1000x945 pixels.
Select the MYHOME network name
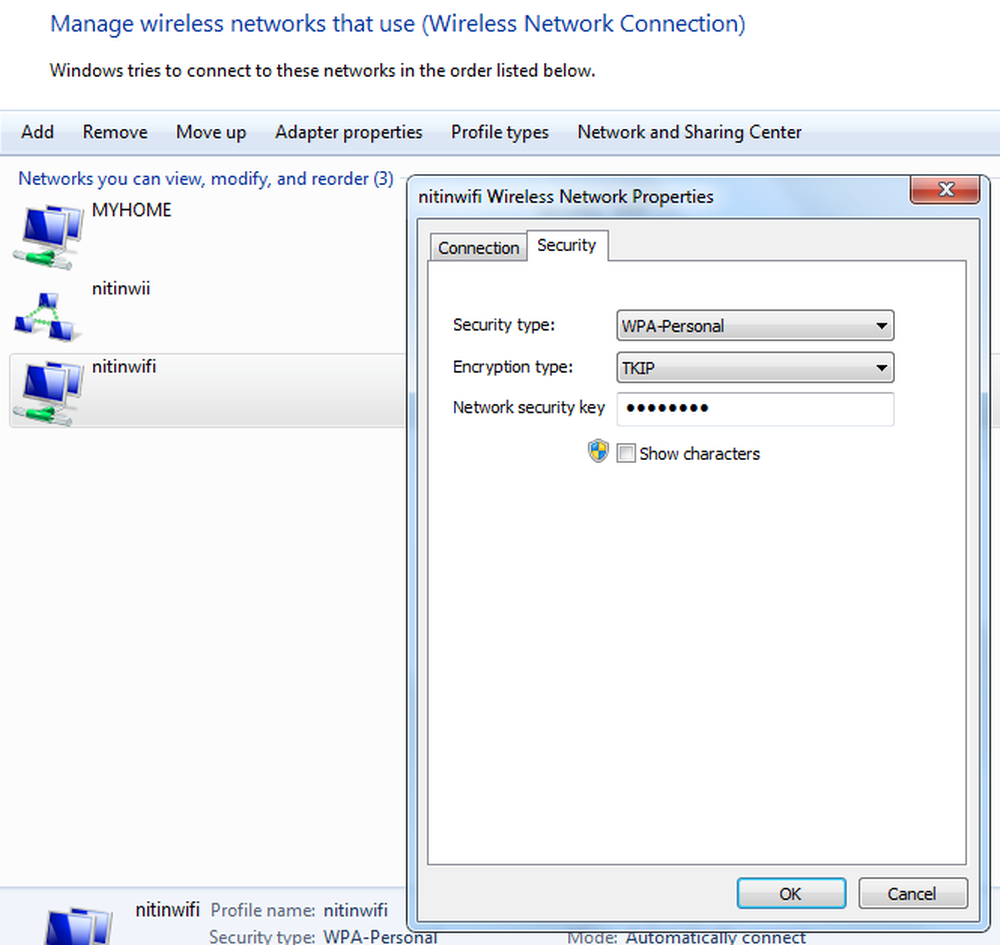131,210
